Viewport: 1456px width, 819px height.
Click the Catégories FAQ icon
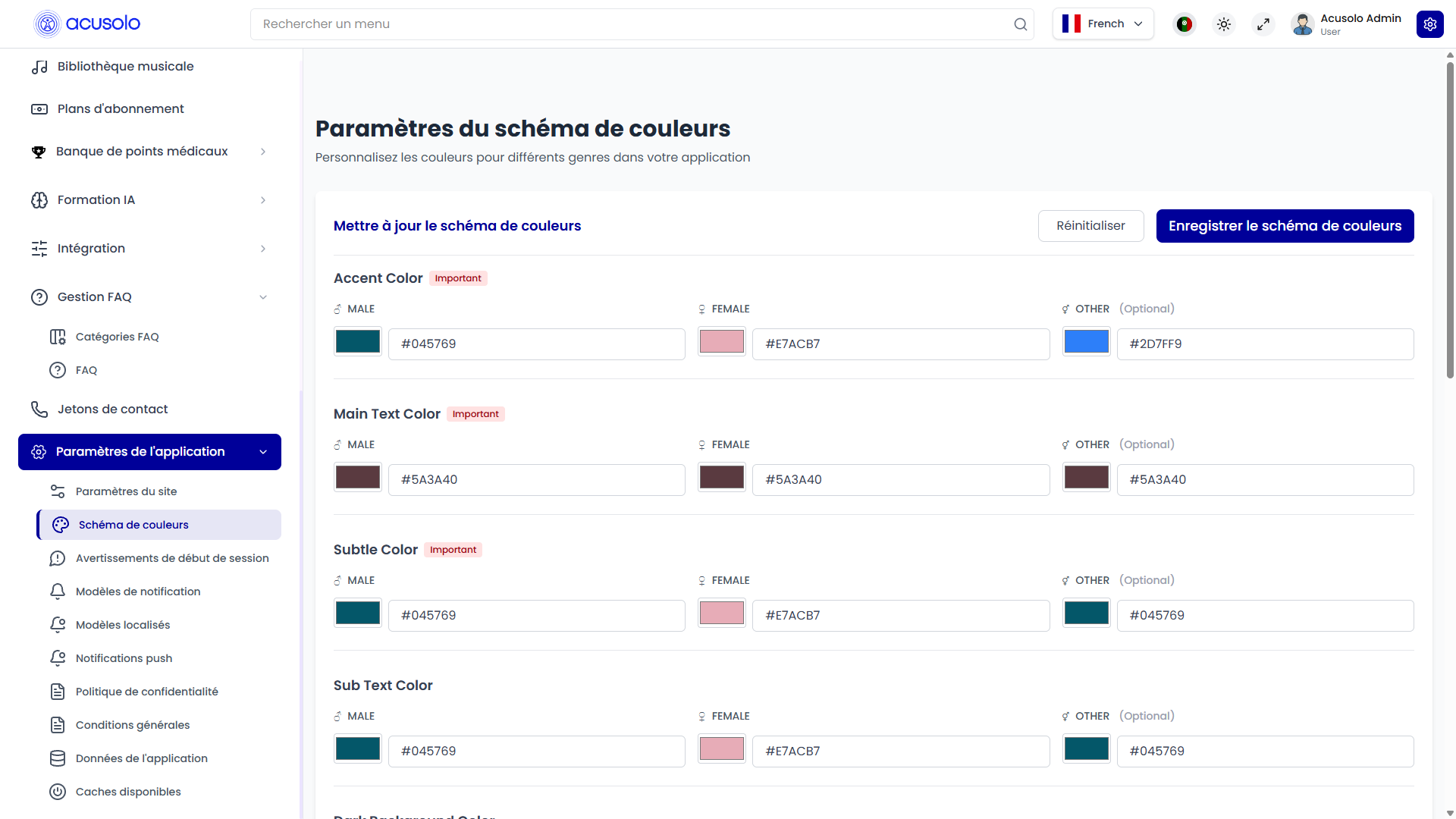(x=58, y=337)
